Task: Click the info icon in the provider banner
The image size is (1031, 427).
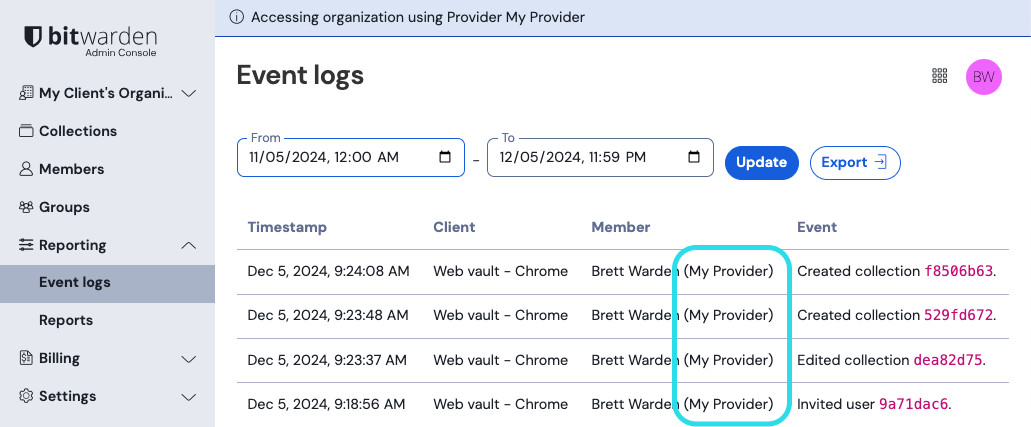Action: (x=237, y=17)
